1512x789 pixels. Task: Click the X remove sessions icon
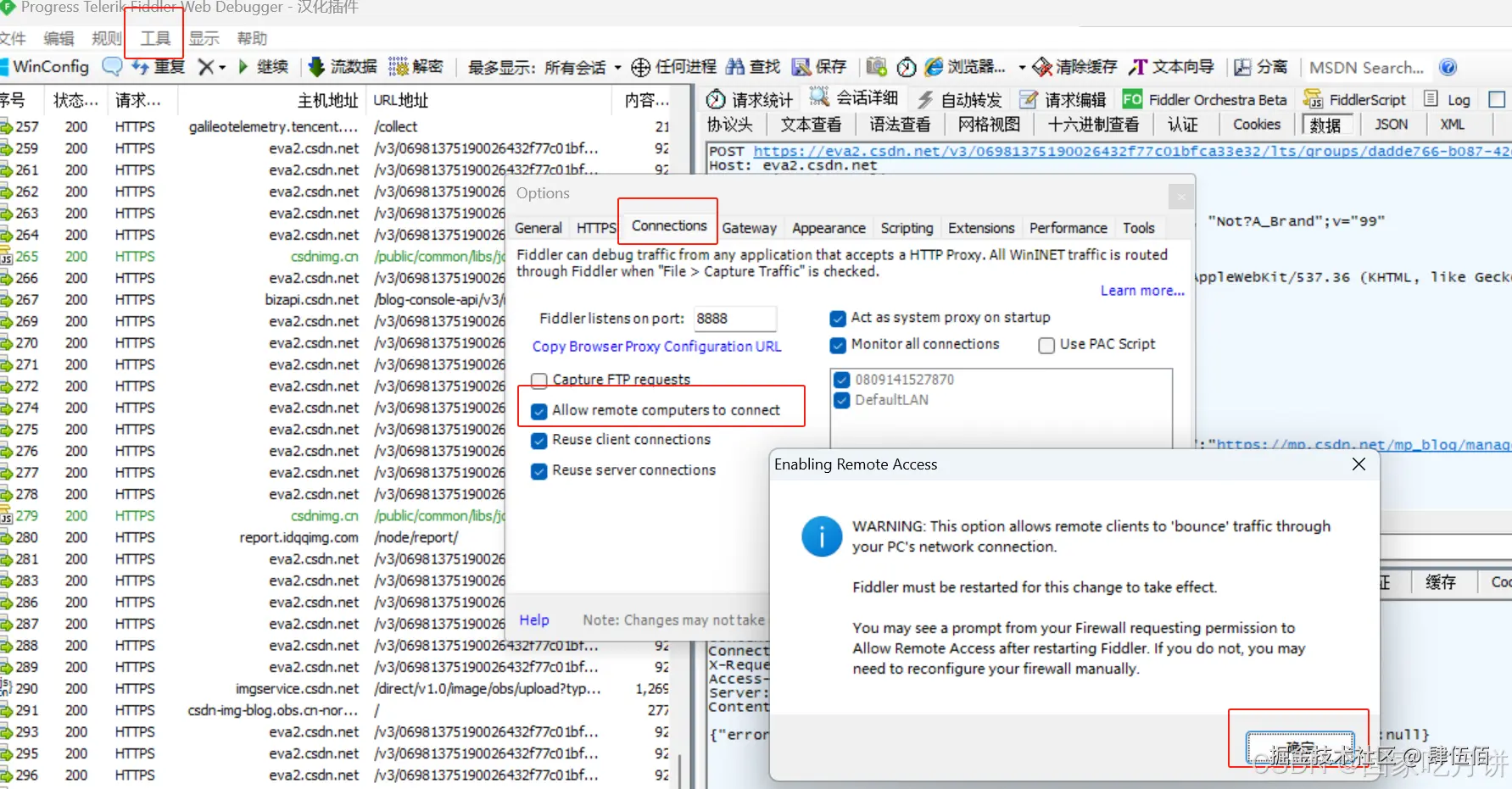point(205,67)
